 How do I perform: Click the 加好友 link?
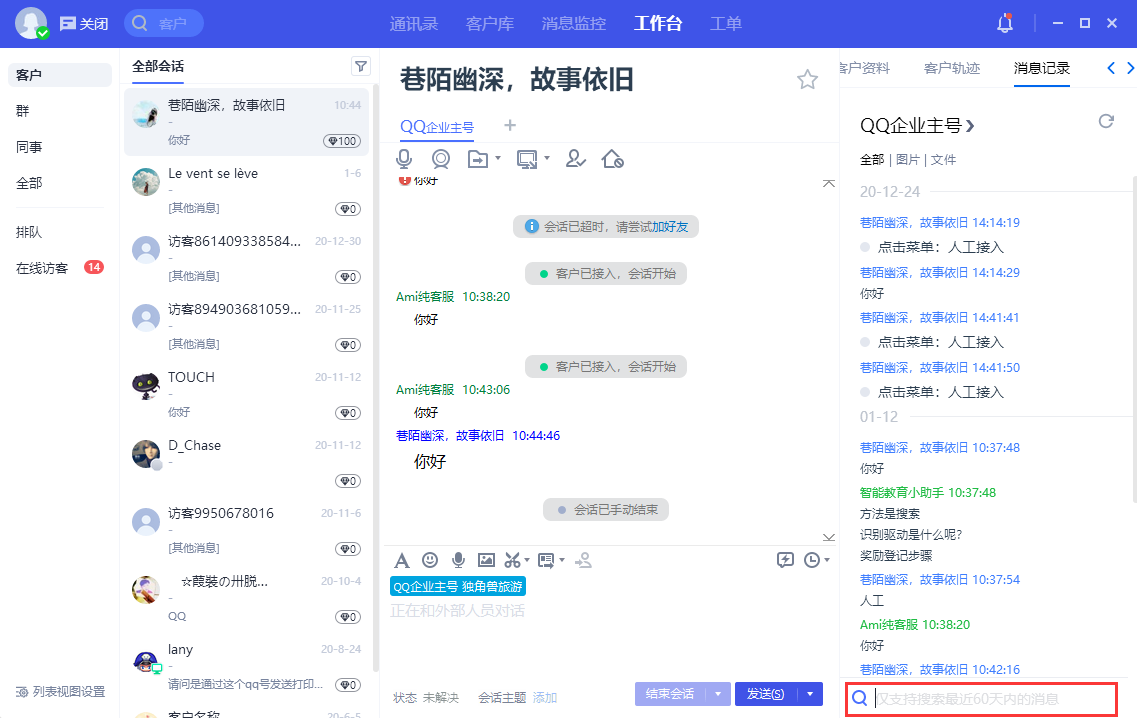pos(669,227)
